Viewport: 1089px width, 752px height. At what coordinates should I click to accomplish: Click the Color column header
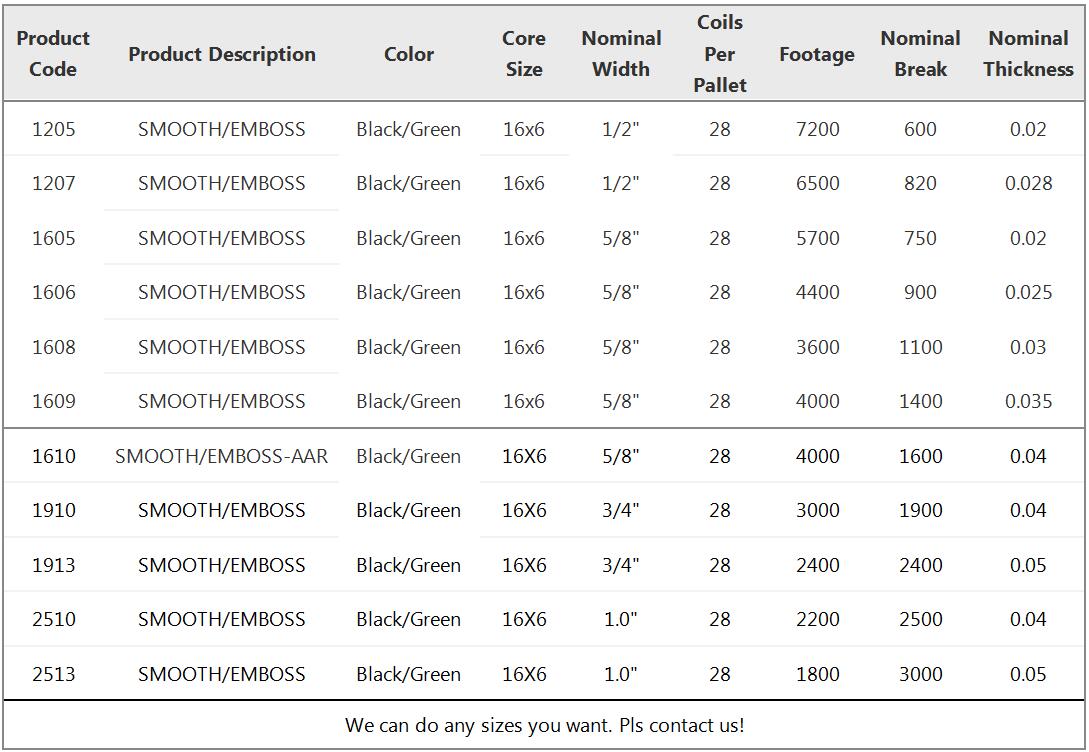tap(408, 54)
